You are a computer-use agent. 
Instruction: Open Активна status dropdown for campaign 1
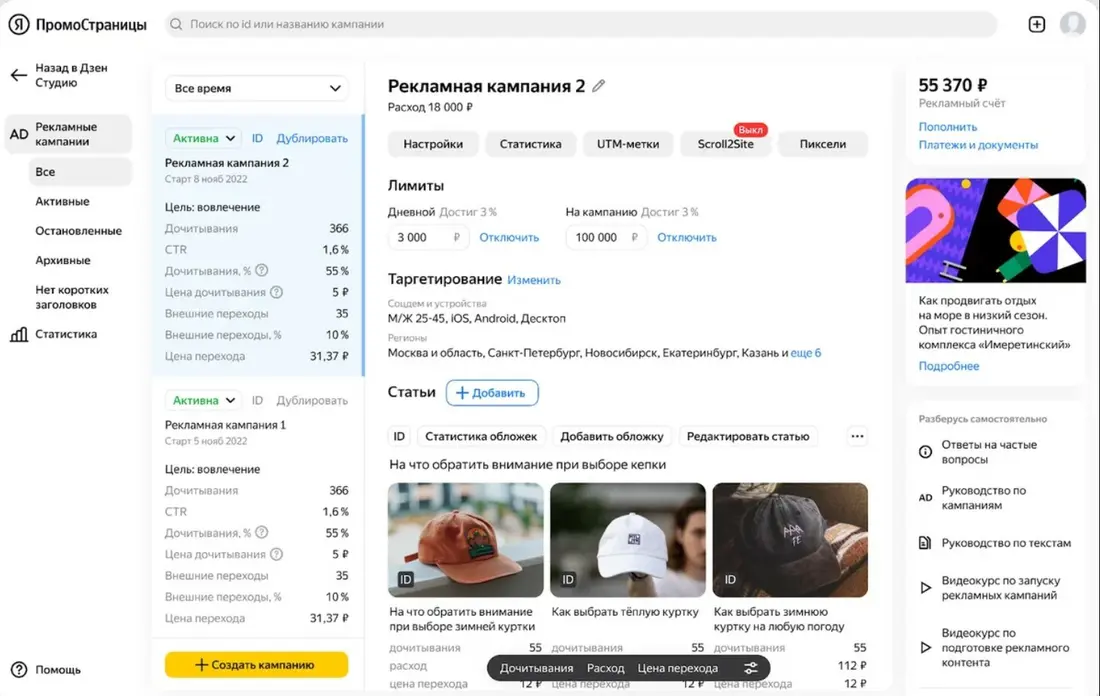click(203, 401)
